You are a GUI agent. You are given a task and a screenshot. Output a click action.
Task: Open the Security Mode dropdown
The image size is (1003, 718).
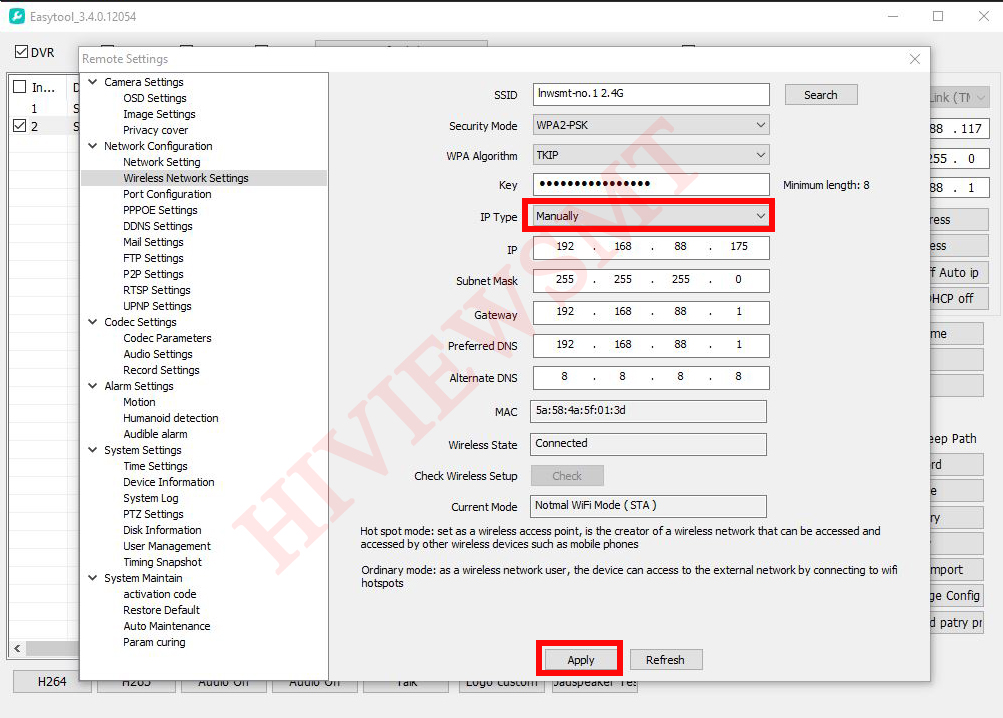pyautogui.click(x=651, y=125)
